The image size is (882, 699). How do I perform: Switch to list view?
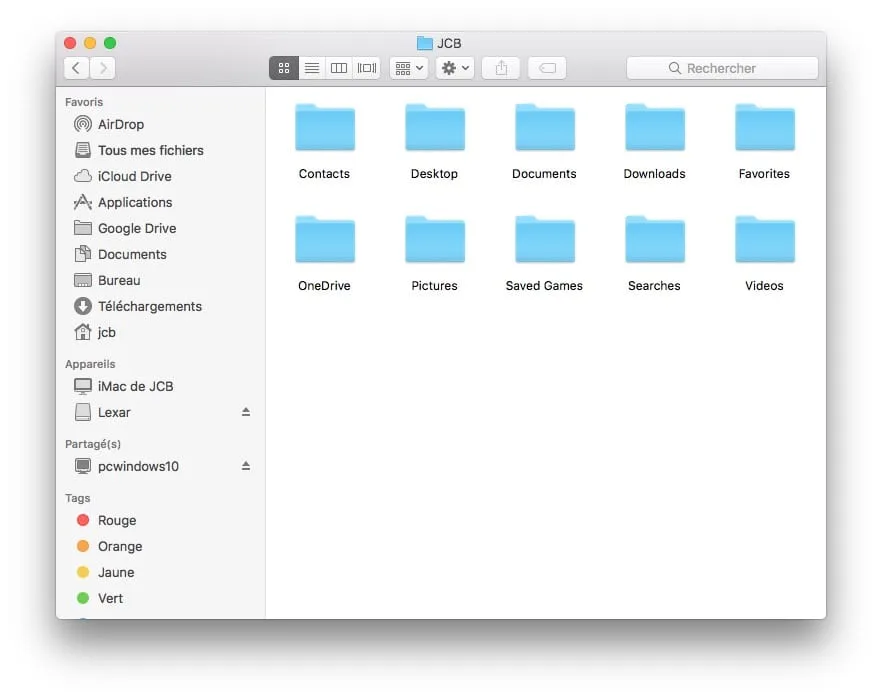click(x=312, y=68)
